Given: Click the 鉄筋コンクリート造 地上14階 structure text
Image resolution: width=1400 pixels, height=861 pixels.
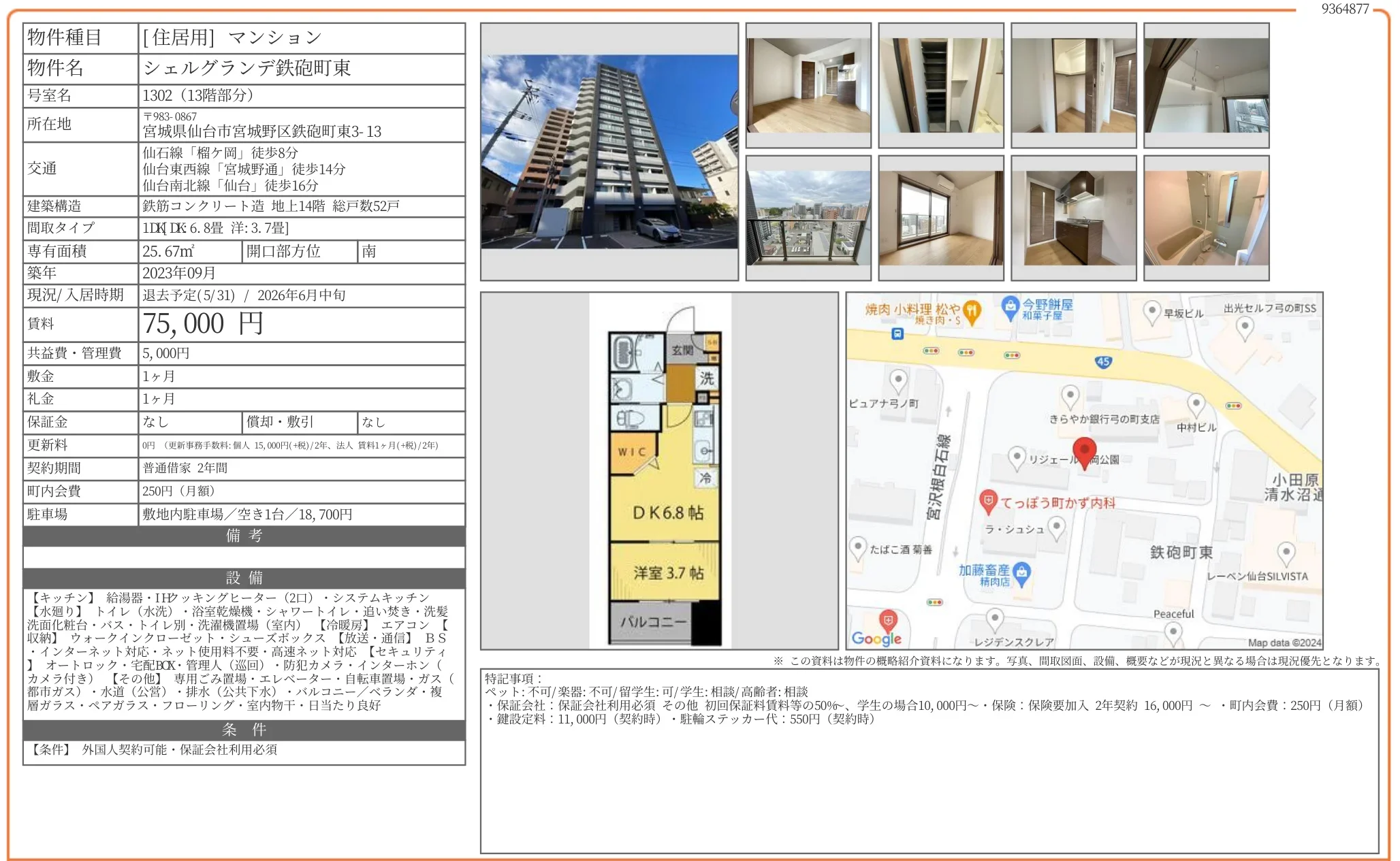Looking at the screenshot, I should click(234, 206).
